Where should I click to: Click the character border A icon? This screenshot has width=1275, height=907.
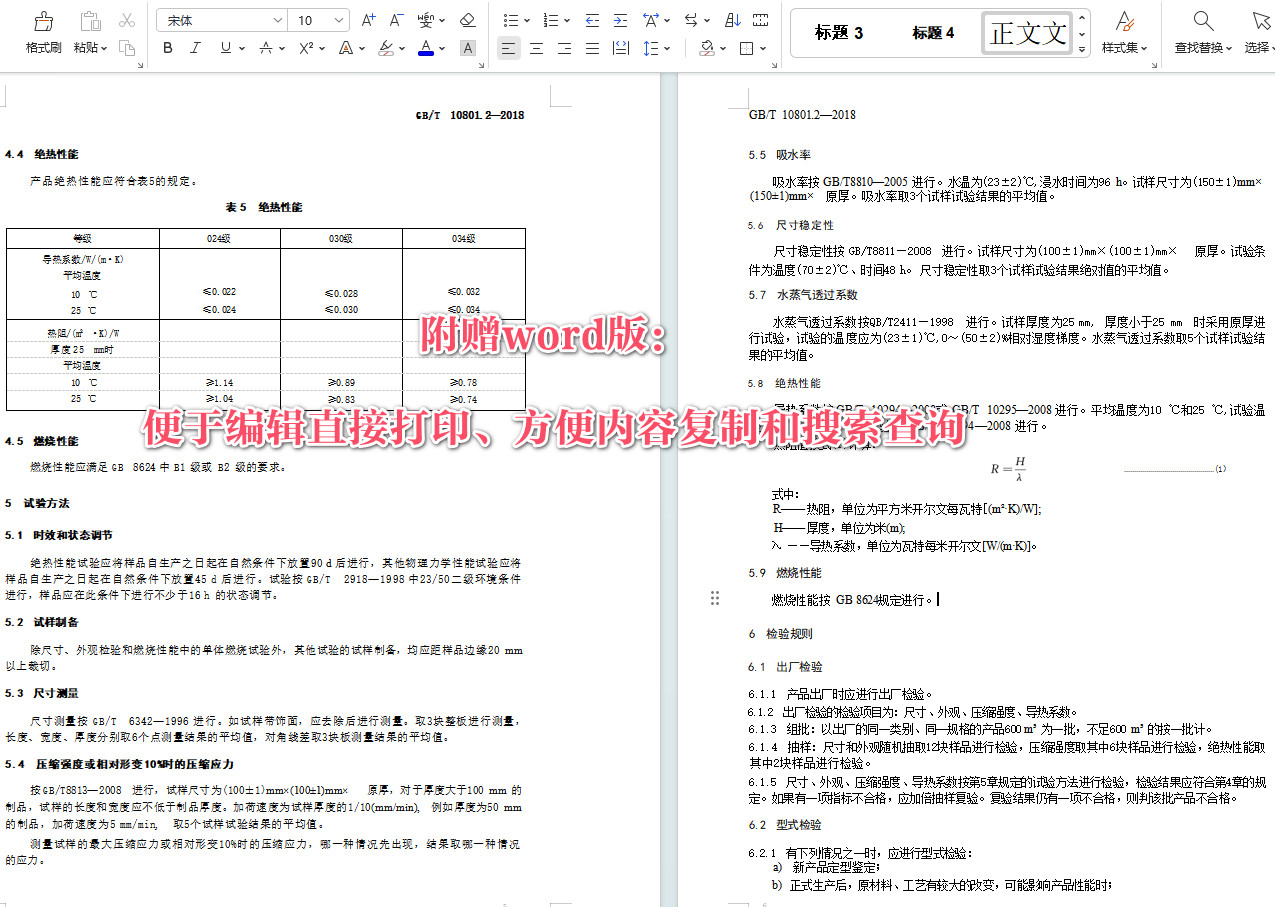click(468, 47)
